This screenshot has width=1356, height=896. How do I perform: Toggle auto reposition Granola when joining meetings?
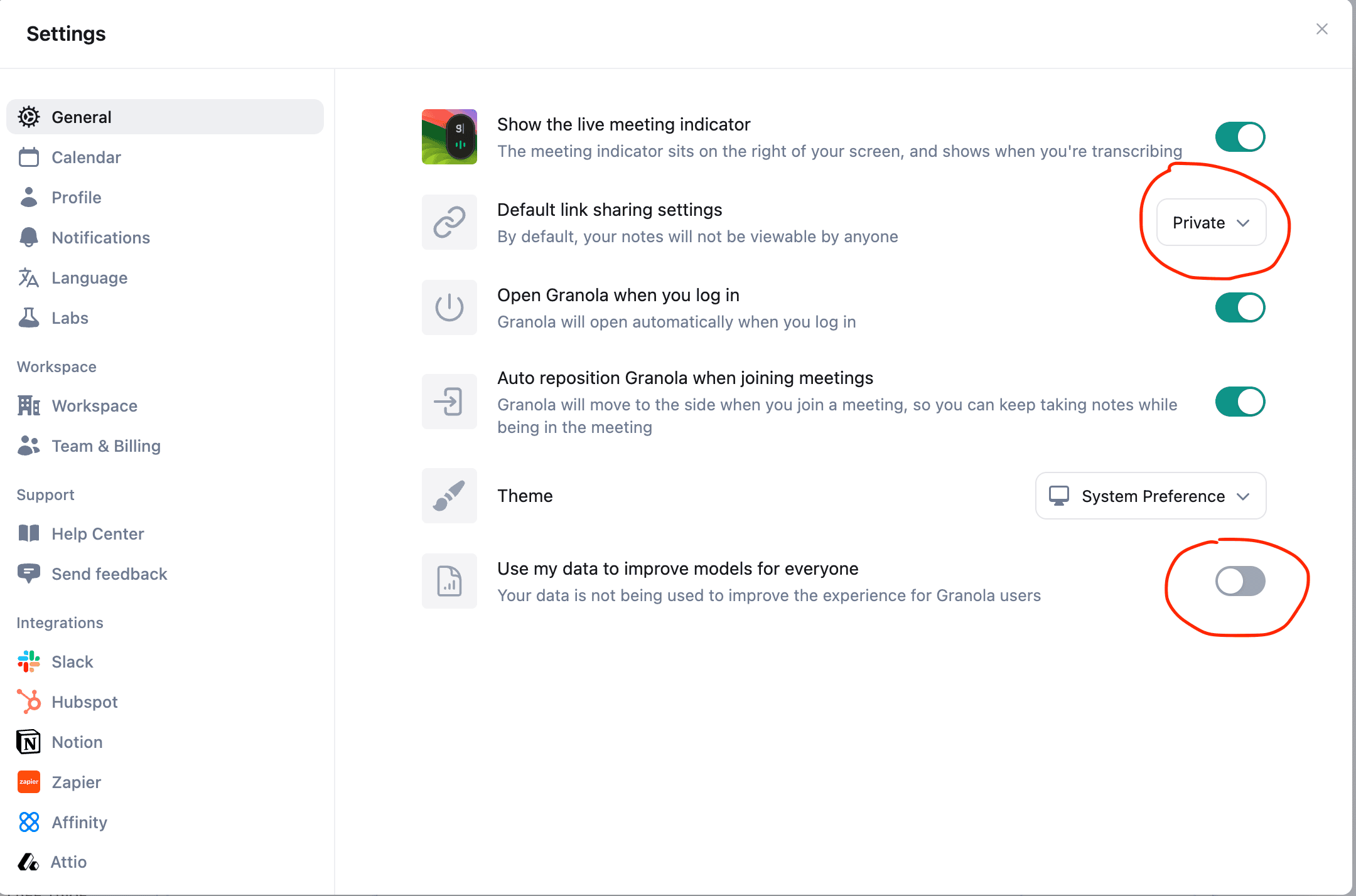click(1240, 402)
